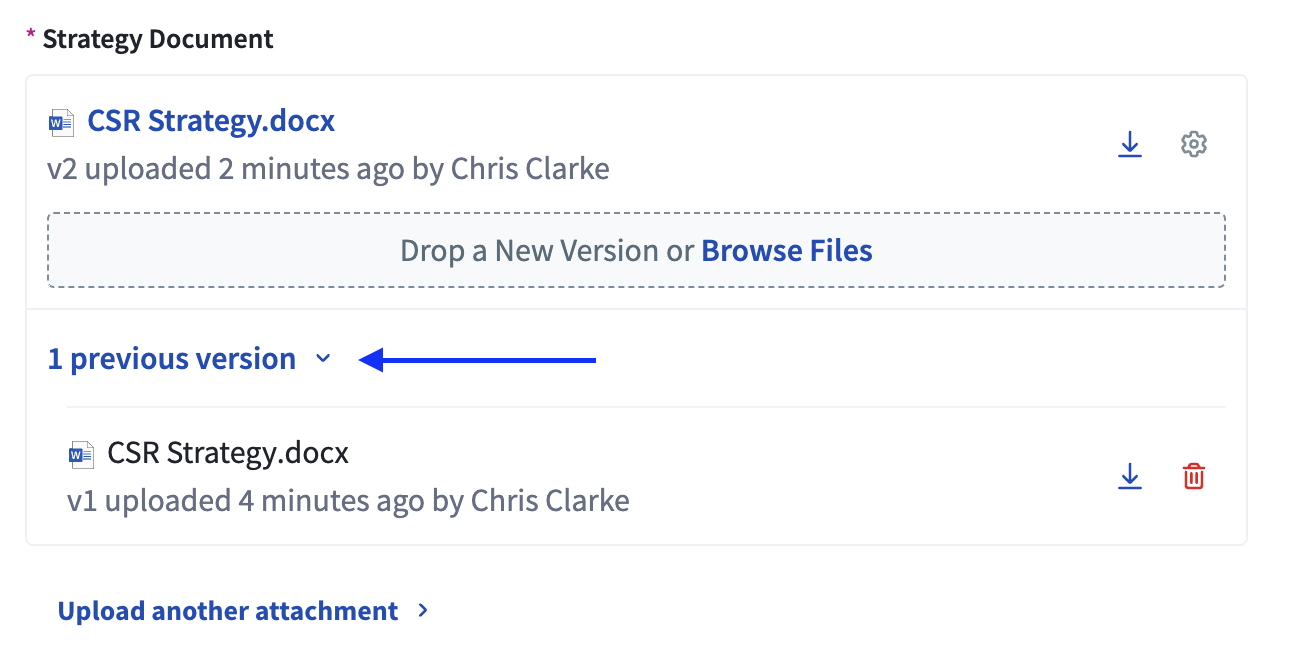1306x664 pixels.
Task: Download the previous v1 version file
Action: (1129, 477)
